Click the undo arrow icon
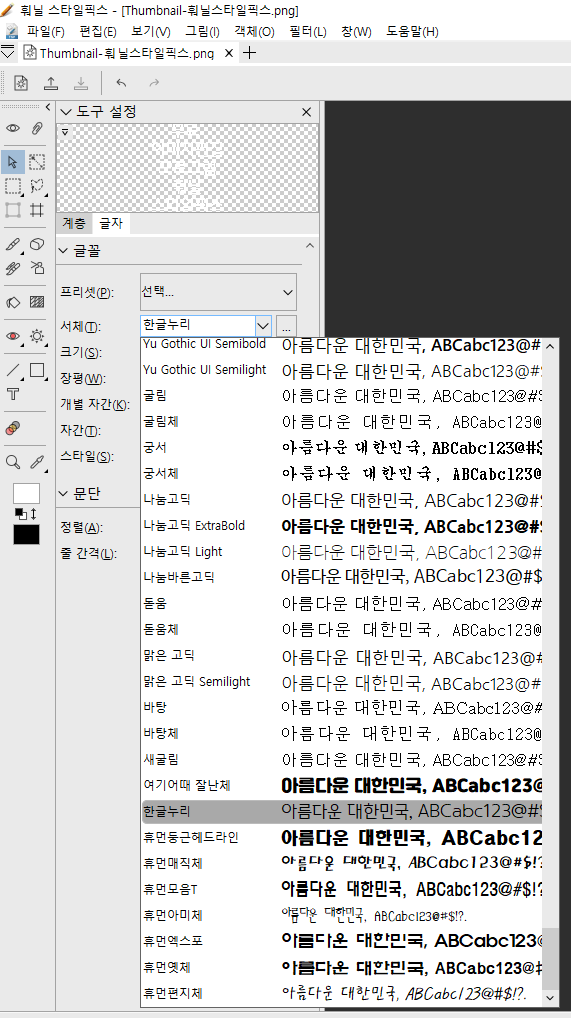 coord(121,82)
